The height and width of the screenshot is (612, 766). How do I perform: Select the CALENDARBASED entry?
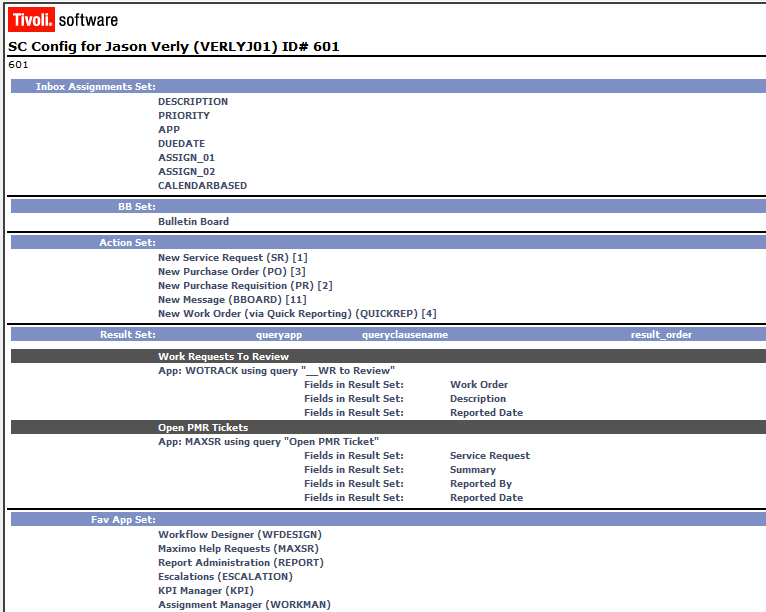coord(202,186)
